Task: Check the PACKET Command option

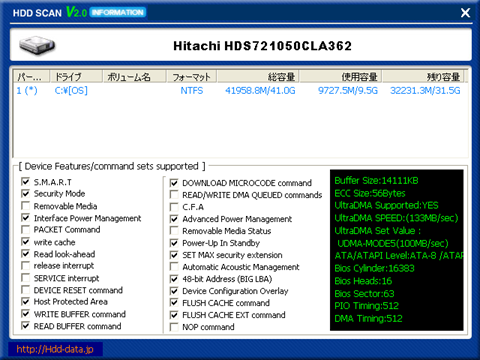Action: coord(25,230)
